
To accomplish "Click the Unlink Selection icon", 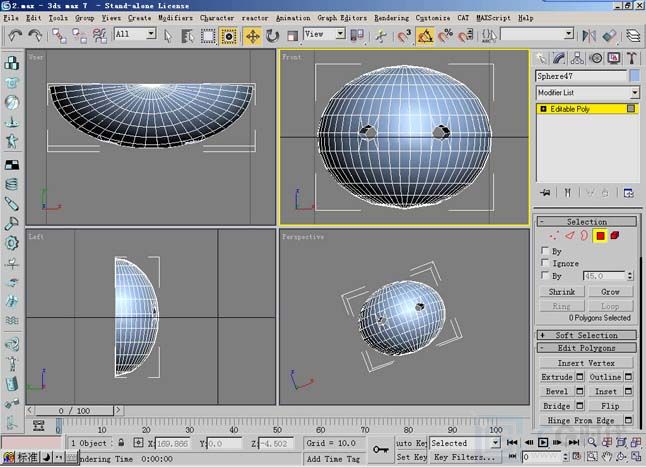I will pos(79,36).
